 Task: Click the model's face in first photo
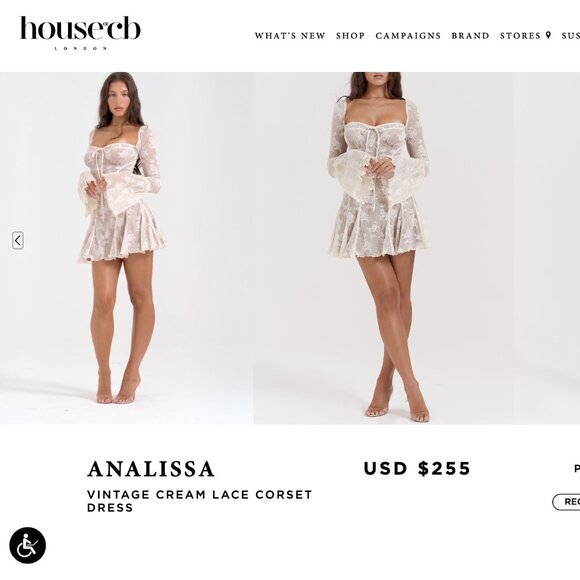tap(118, 99)
